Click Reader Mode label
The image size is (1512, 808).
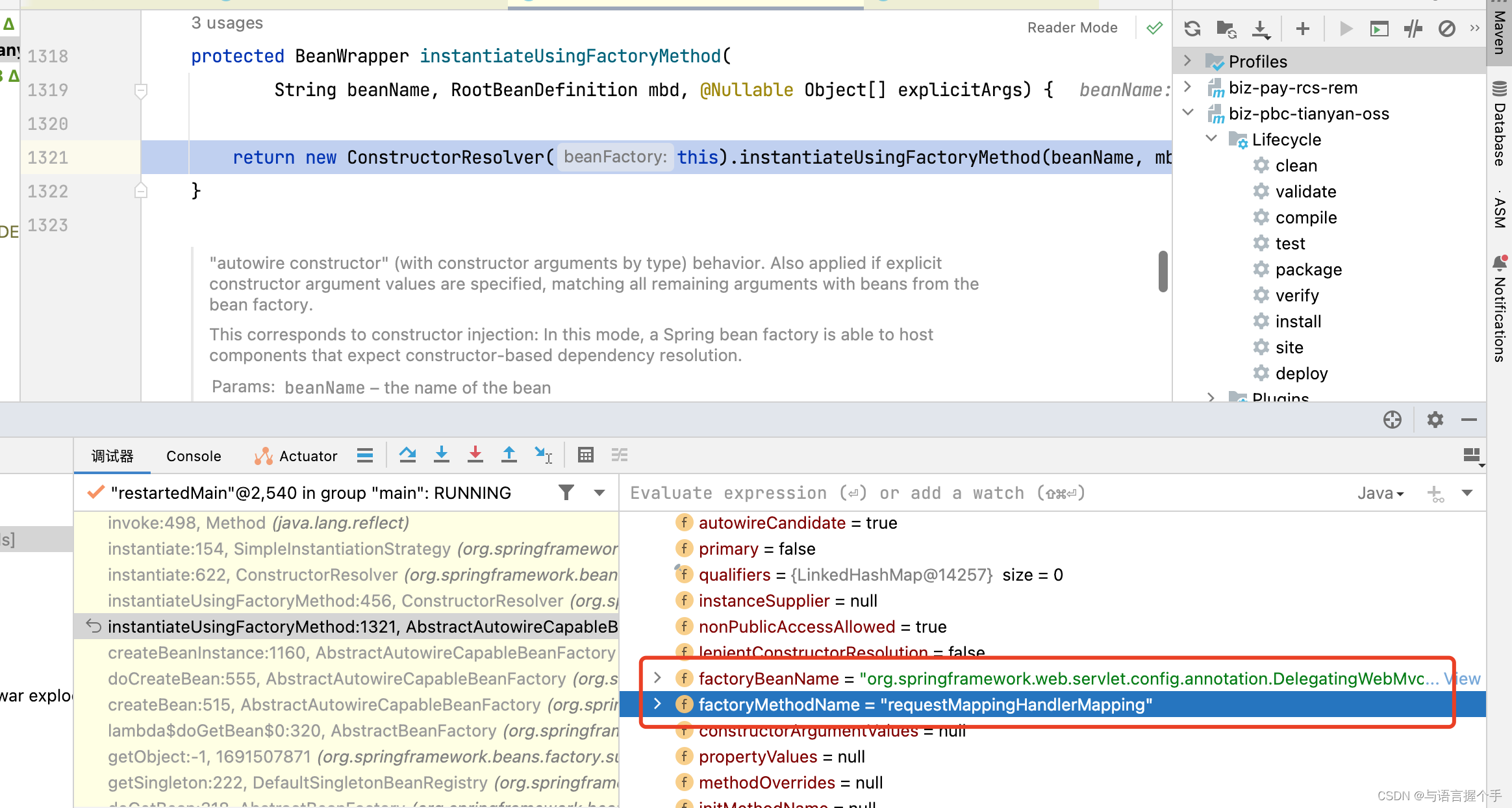pyautogui.click(x=1072, y=27)
